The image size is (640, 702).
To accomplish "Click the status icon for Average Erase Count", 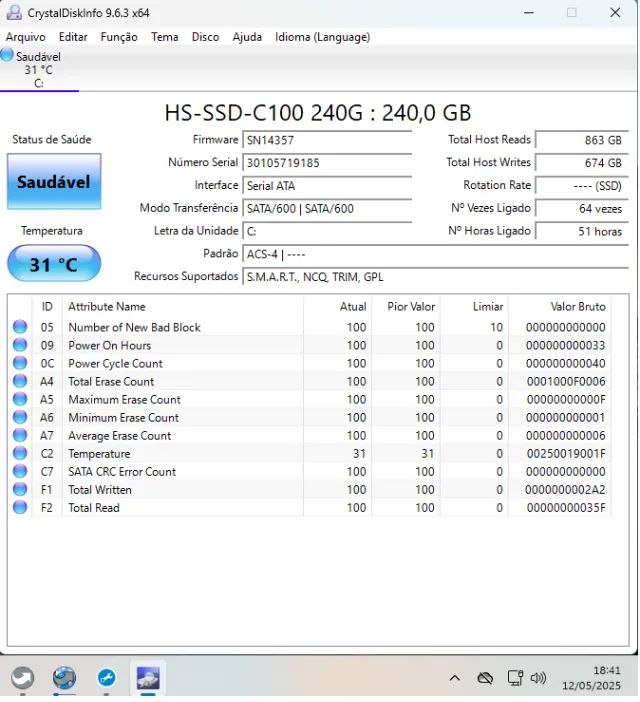I will pos(20,435).
